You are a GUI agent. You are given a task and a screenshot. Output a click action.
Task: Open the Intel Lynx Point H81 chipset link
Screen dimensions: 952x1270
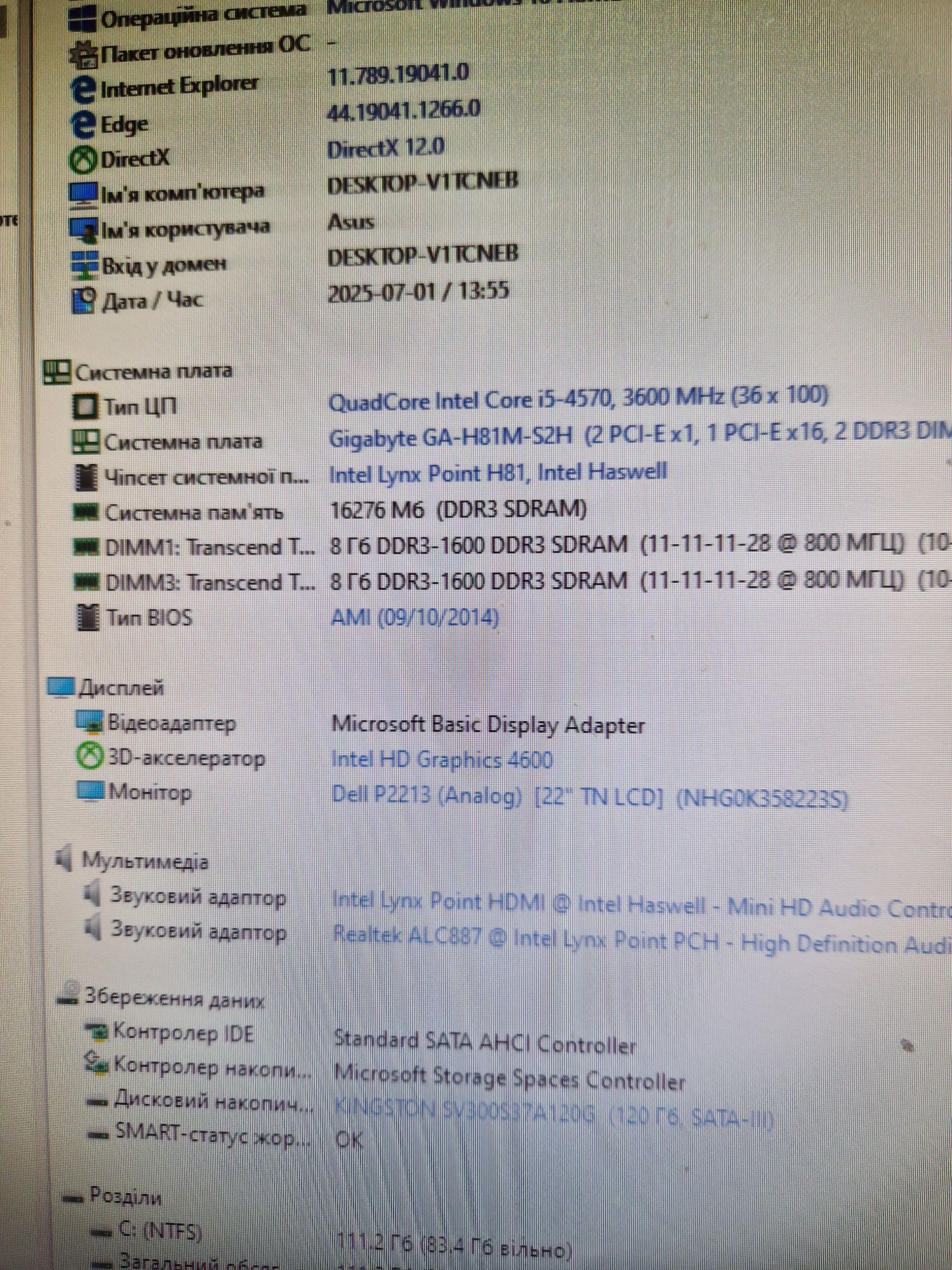(x=498, y=472)
